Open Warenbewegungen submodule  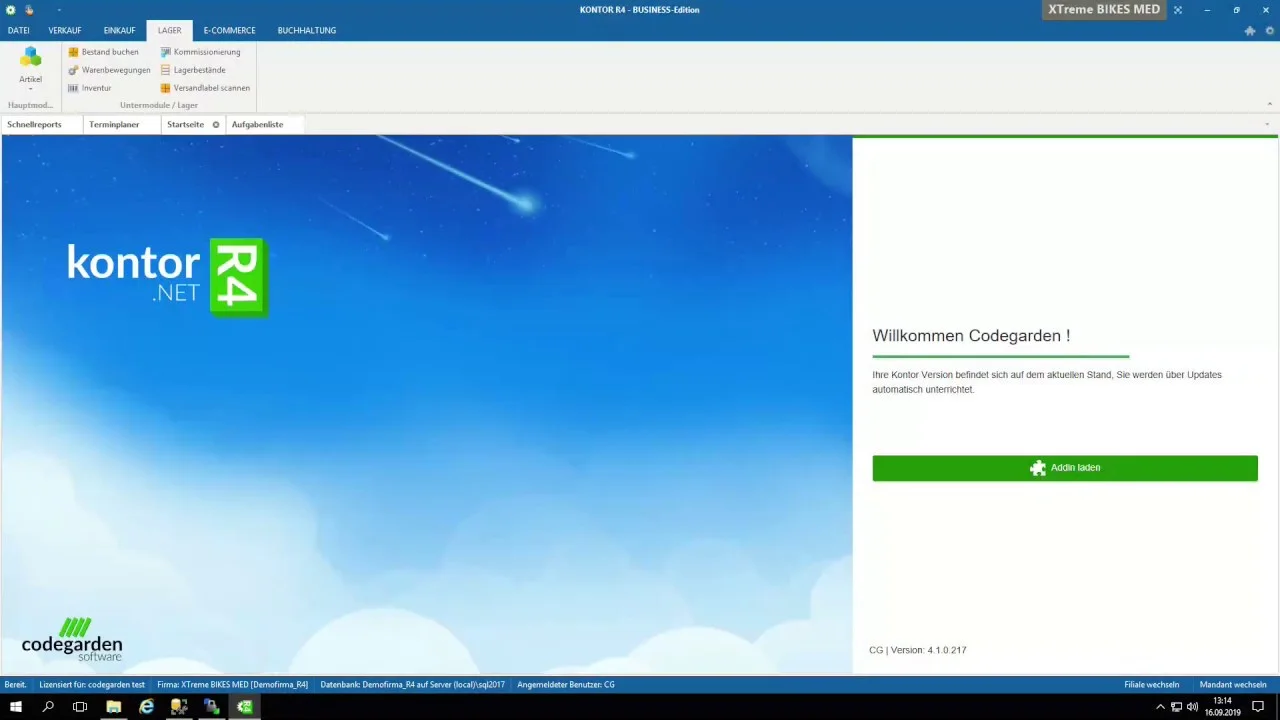coord(109,70)
